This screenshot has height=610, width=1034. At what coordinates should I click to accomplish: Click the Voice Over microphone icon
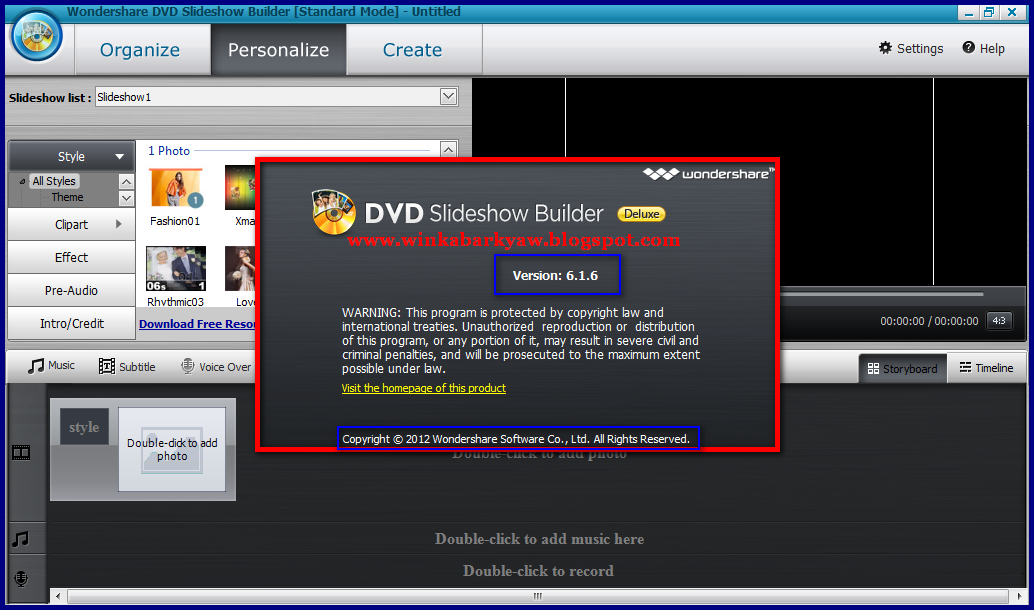[188, 366]
